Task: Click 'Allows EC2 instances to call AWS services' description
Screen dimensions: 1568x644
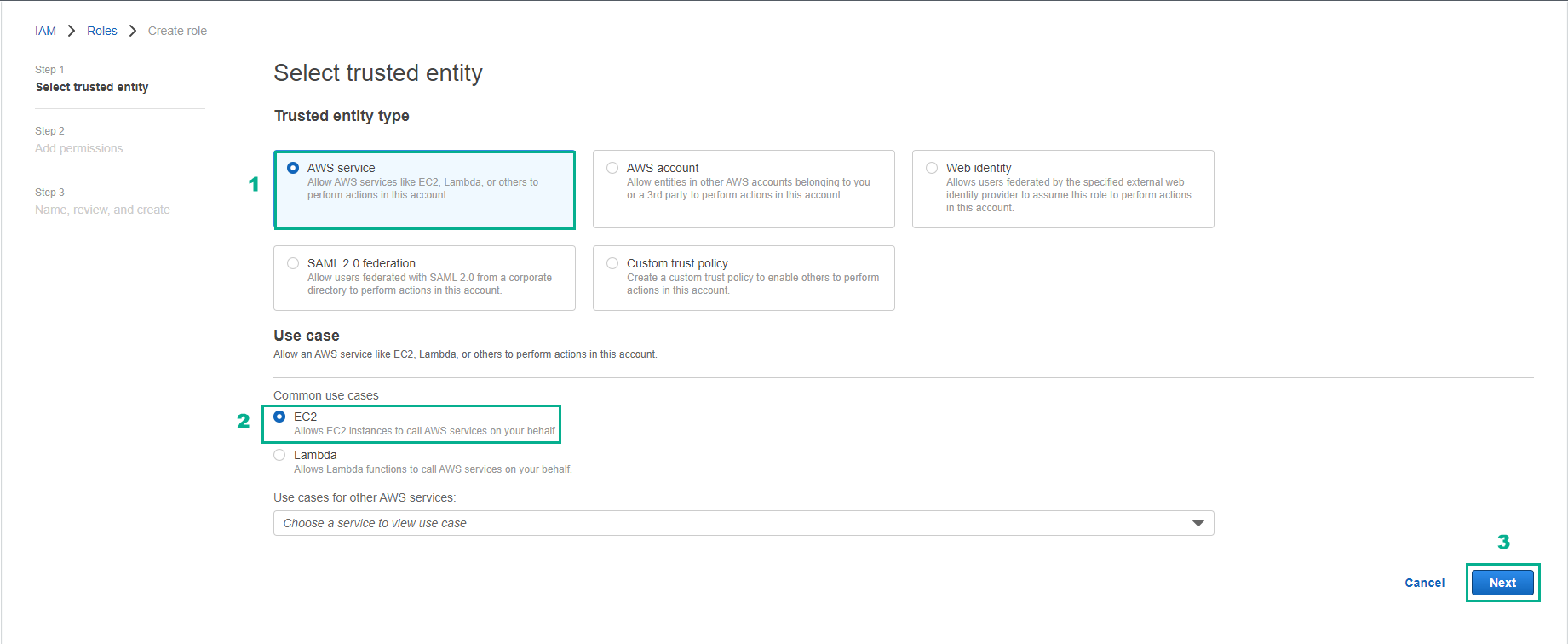Action: click(425, 431)
